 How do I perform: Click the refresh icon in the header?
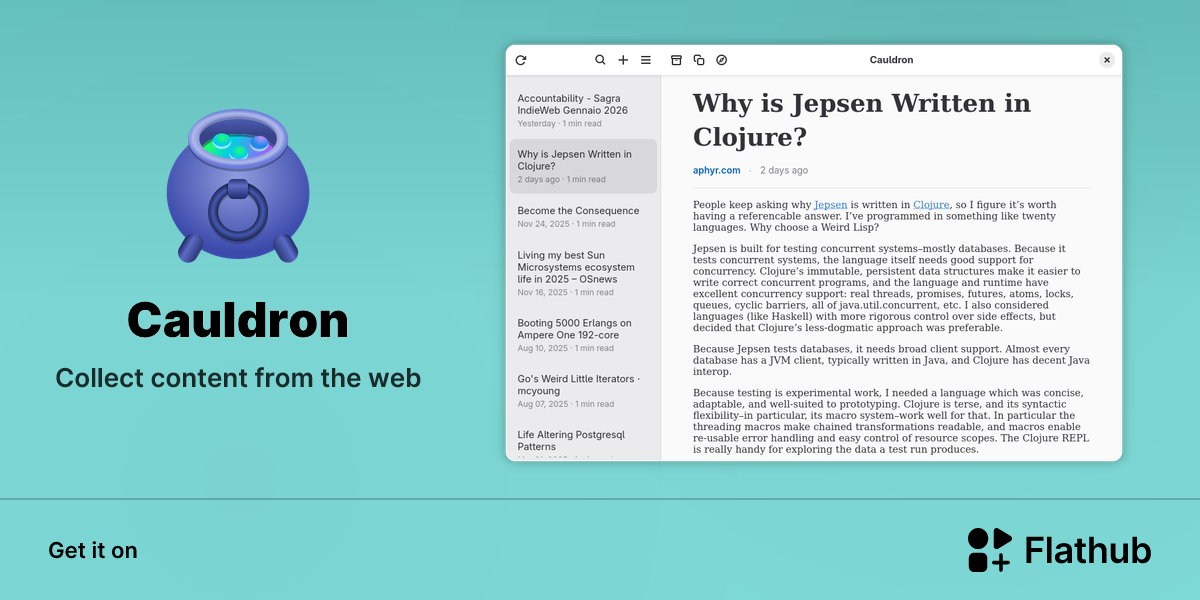pos(521,60)
